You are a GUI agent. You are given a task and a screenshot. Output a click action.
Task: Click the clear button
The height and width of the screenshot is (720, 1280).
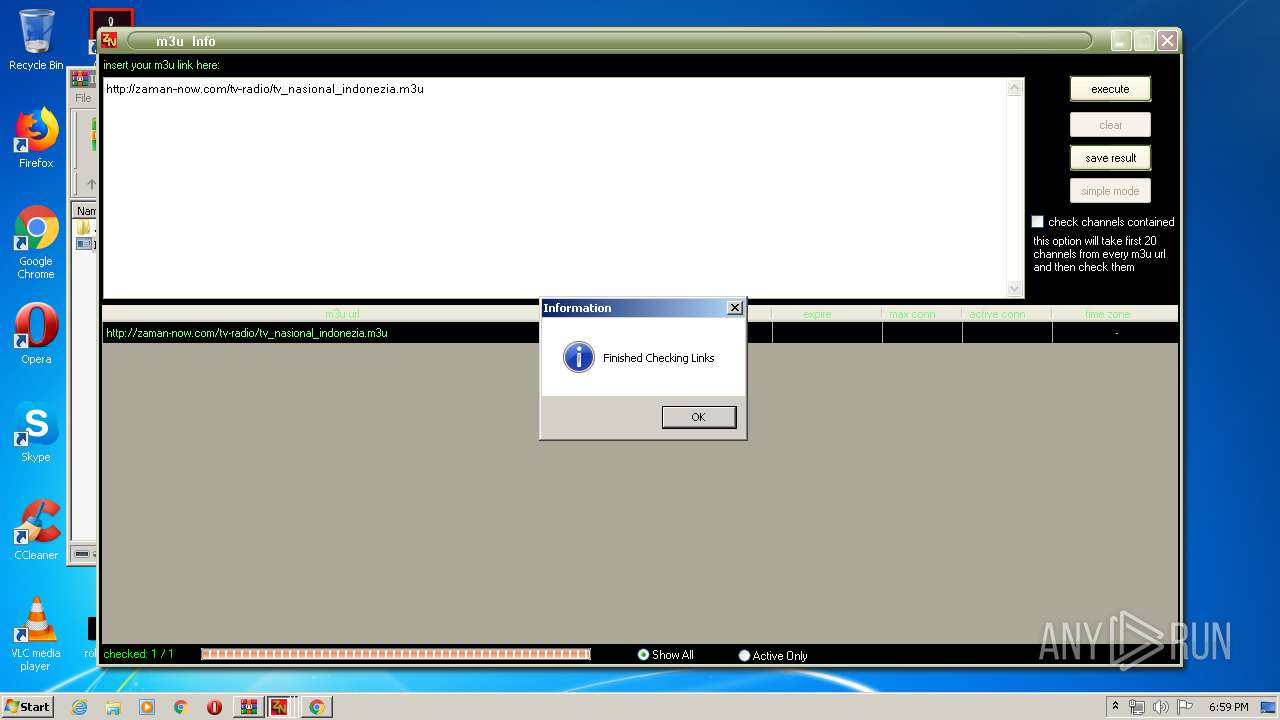[1110, 125]
